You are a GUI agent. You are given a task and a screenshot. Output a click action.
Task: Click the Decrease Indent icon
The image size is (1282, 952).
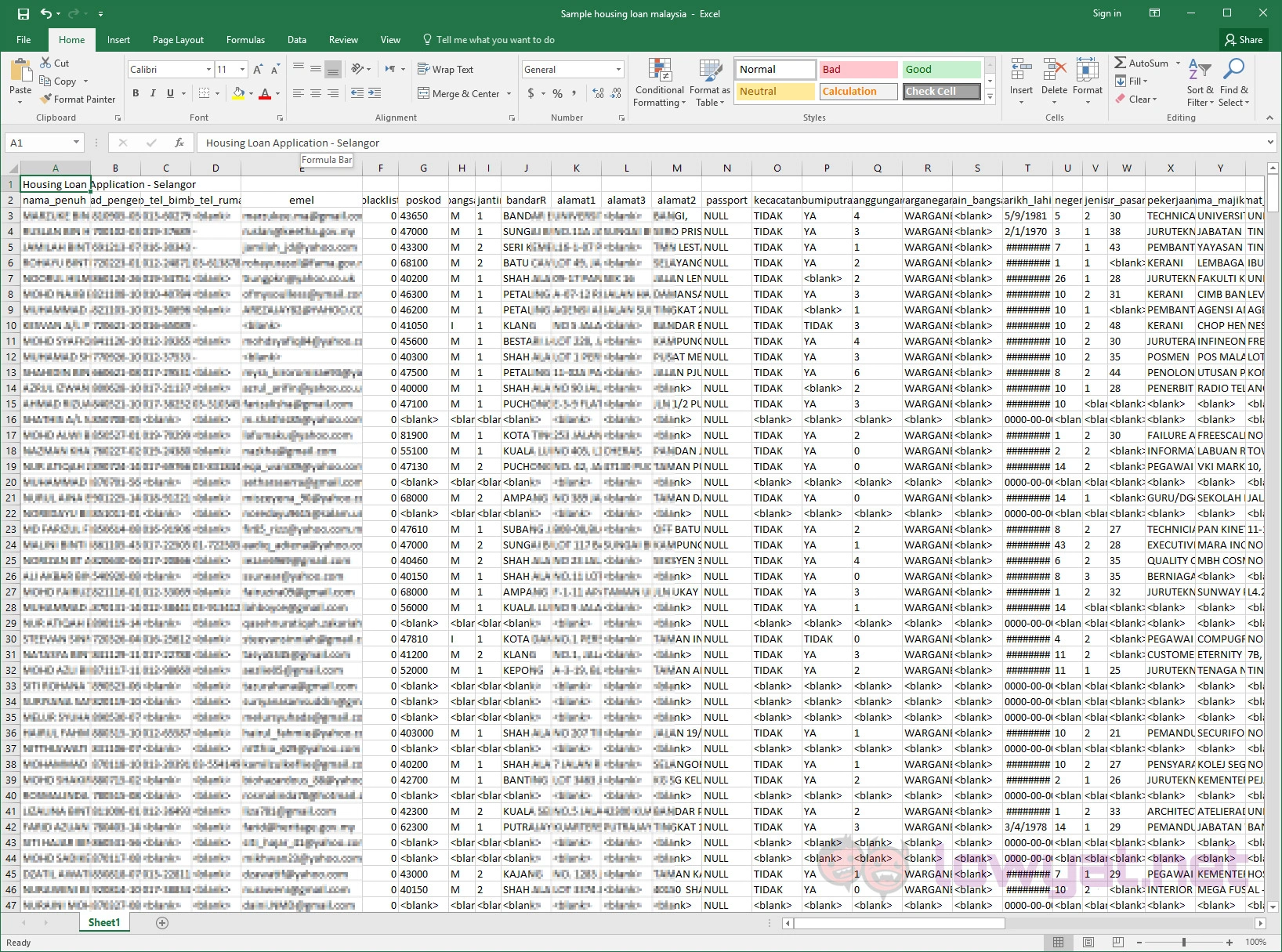coord(357,93)
